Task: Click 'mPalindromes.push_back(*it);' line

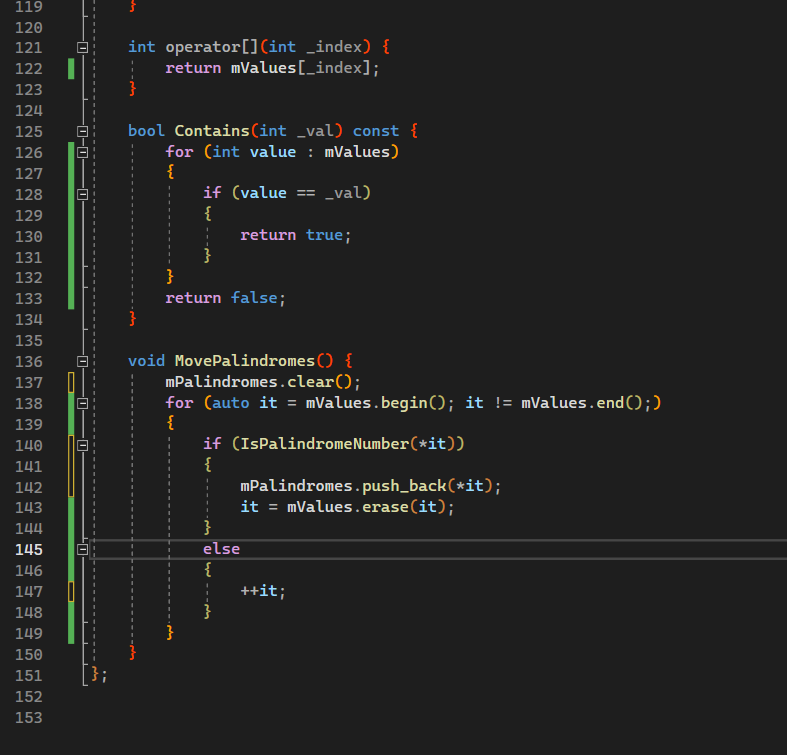Action: pyautogui.click(x=370, y=486)
